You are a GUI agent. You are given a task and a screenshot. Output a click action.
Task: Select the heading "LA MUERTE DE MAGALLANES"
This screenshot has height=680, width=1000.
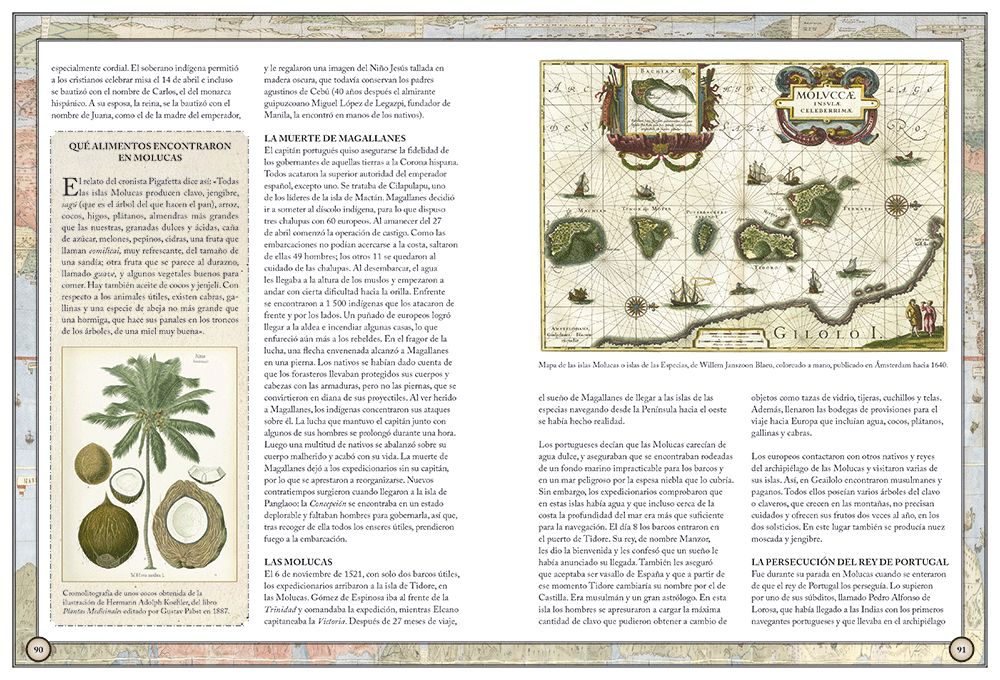point(335,138)
